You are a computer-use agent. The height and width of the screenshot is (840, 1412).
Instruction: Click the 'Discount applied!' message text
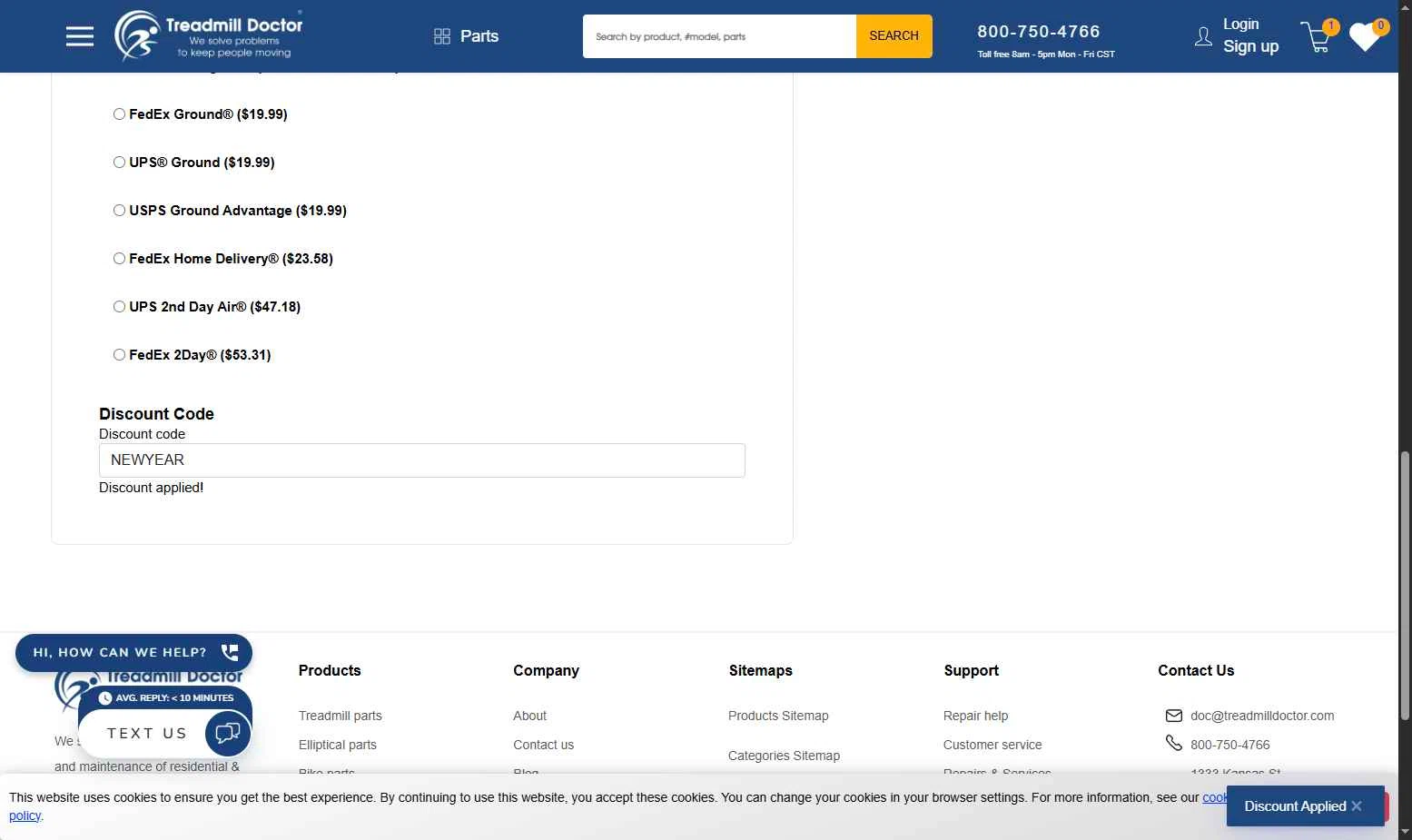click(151, 488)
